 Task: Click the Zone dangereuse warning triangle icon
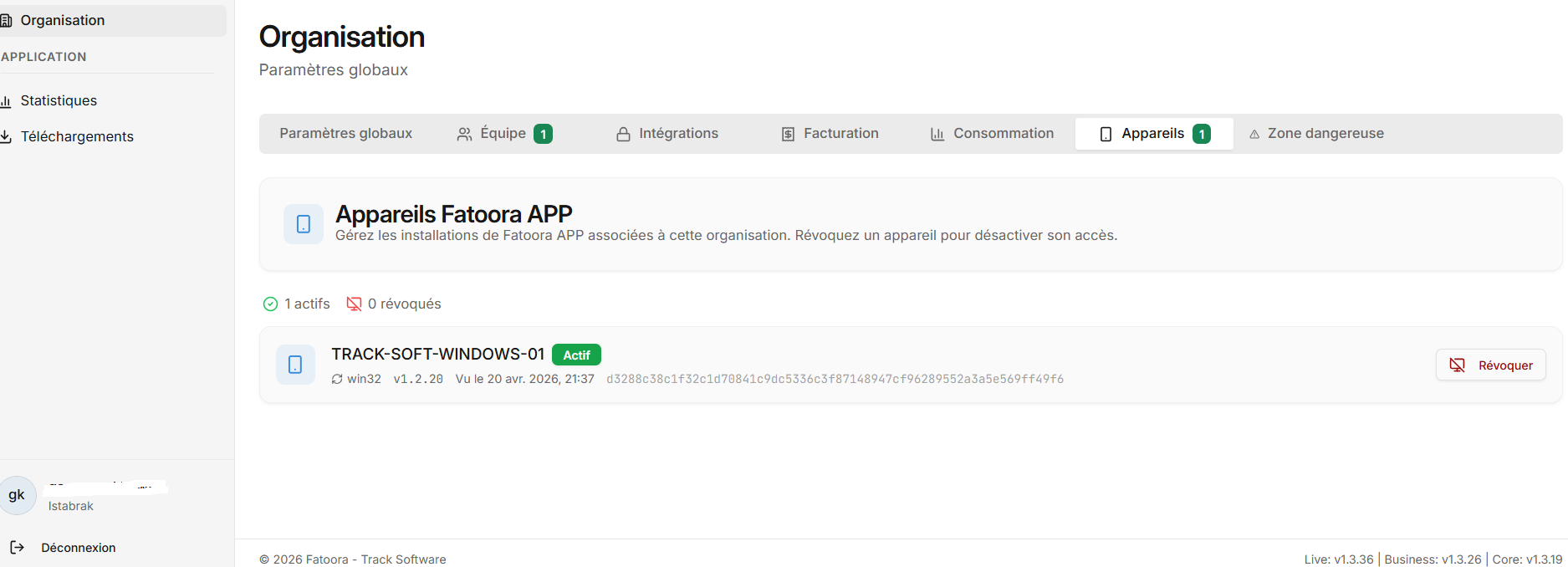point(1254,134)
